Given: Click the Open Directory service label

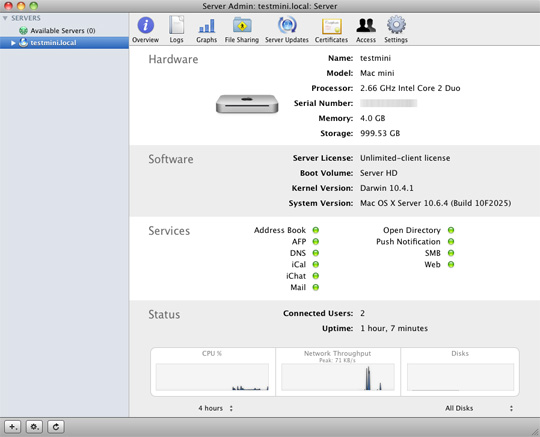Looking at the screenshot, I should click(x=412, y=230).
